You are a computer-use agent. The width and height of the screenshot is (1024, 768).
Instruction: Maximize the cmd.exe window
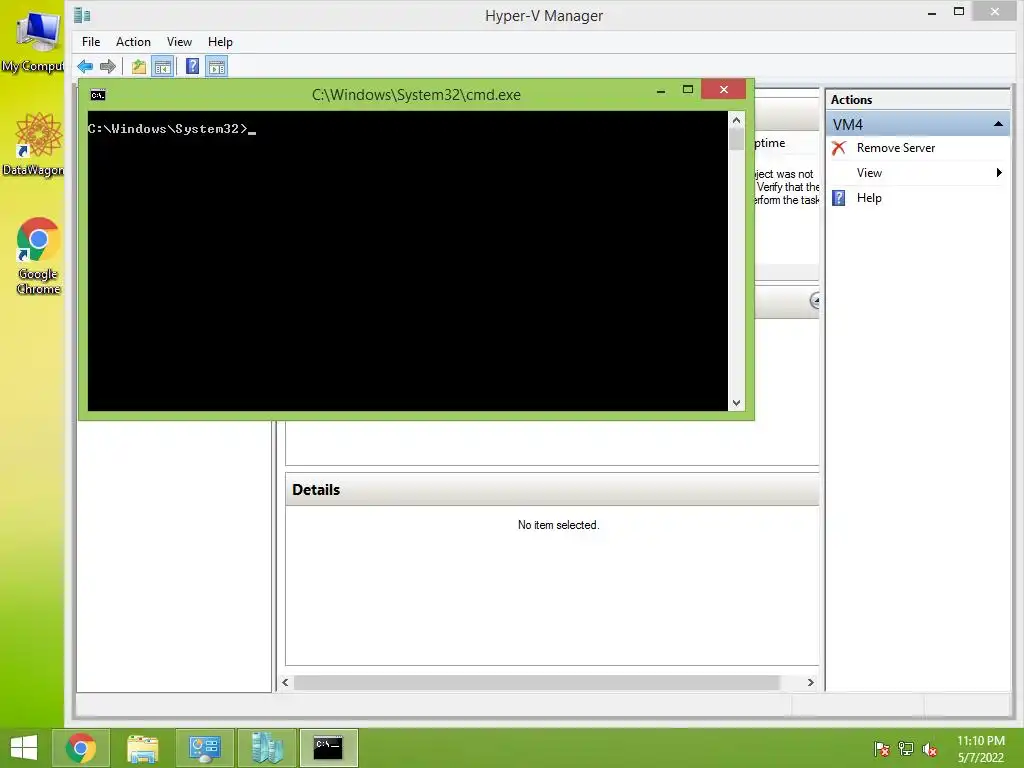(688, 89)
